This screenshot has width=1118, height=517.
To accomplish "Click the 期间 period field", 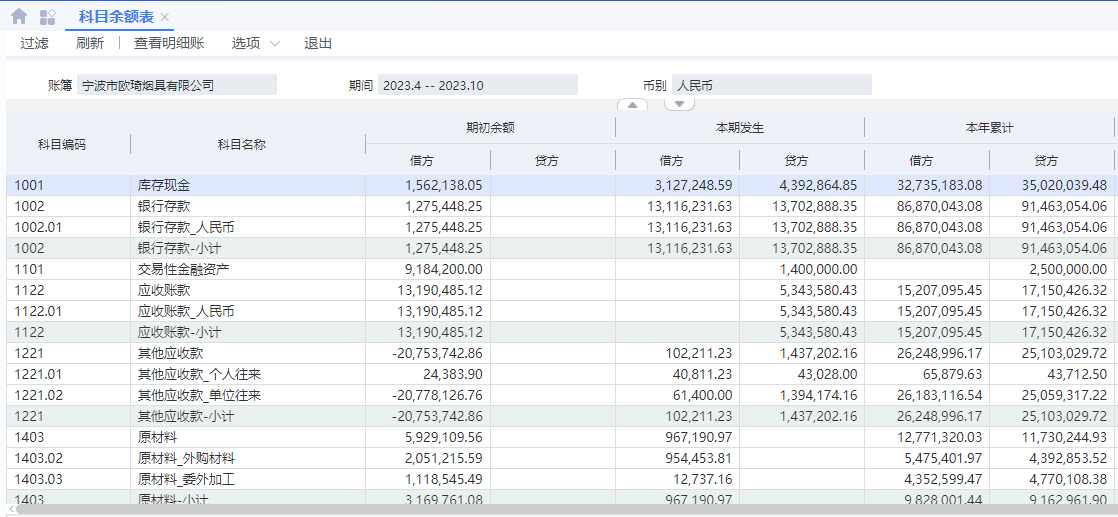I will pos(477,85).
